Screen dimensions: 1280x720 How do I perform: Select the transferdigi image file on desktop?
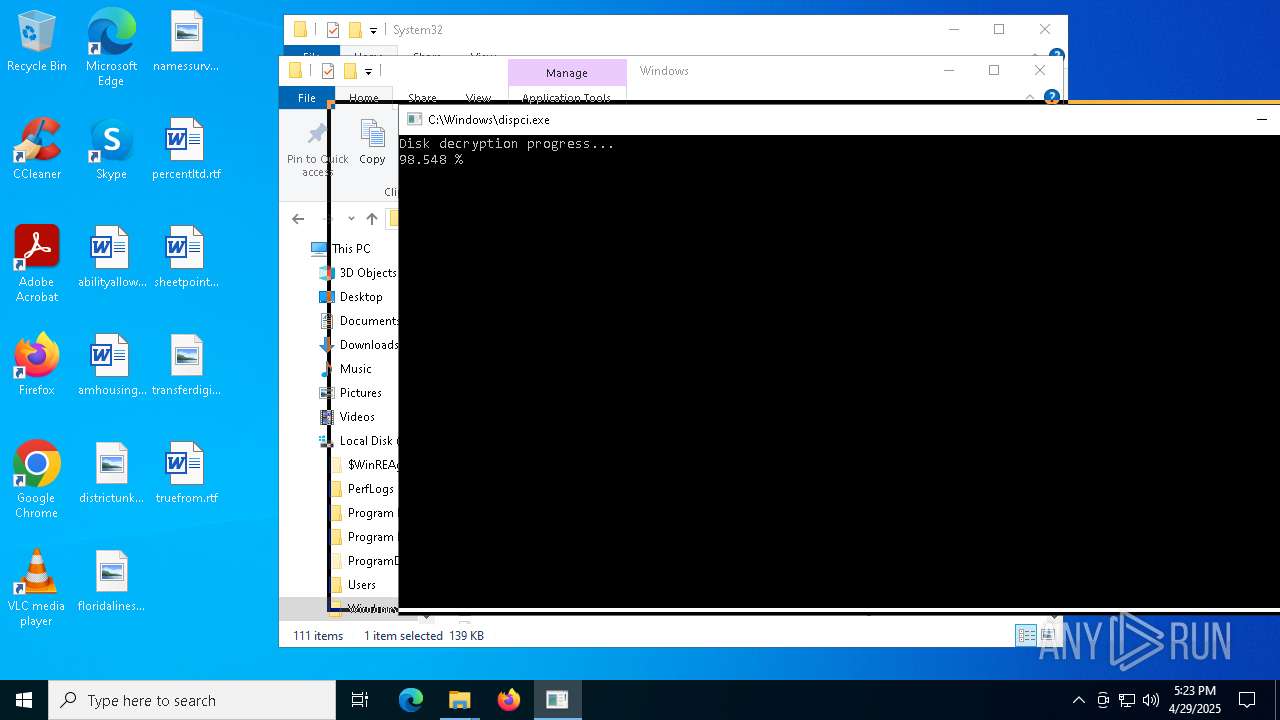coord(186,366)
